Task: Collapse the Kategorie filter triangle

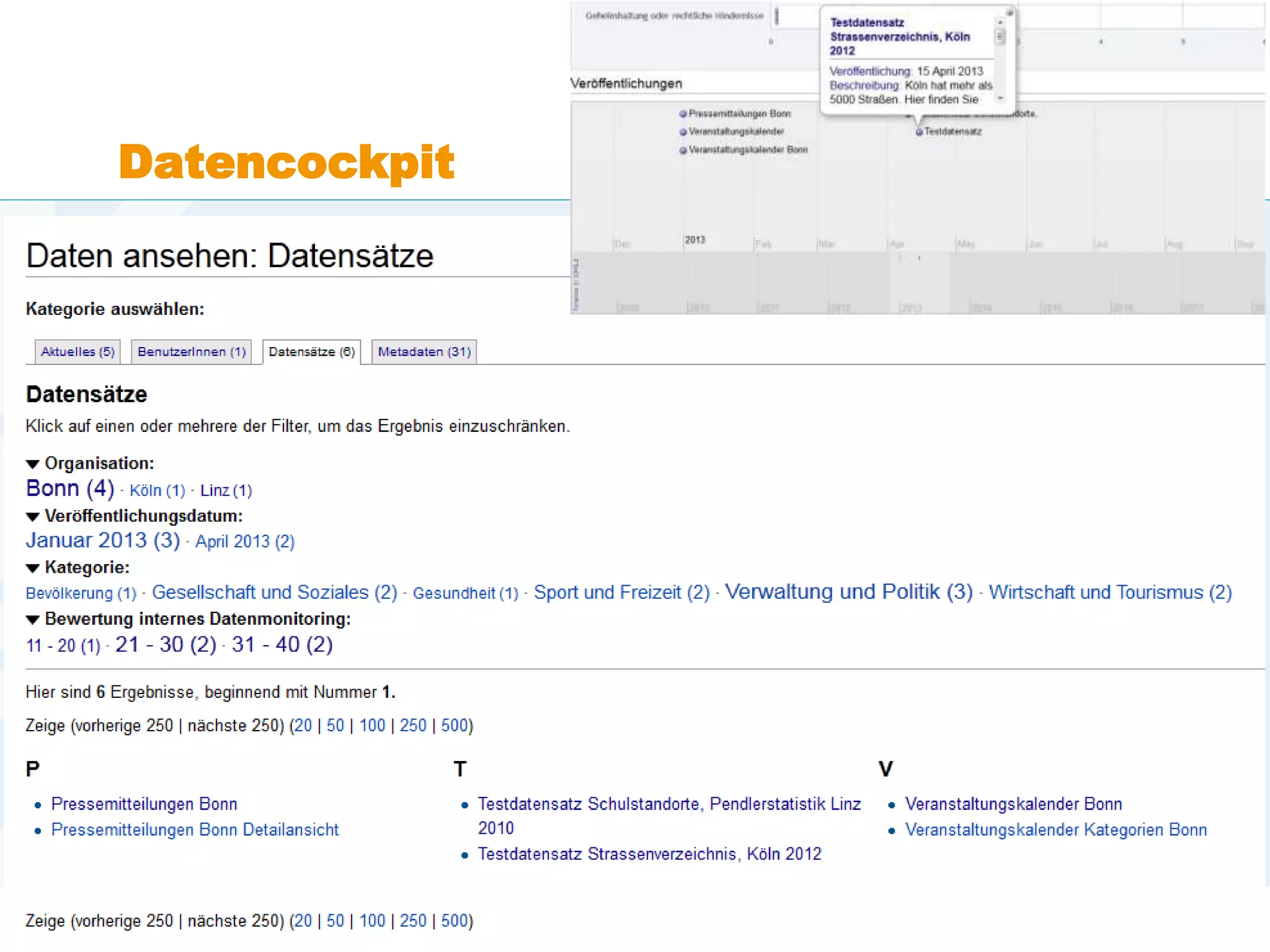Action: (33, 568)
